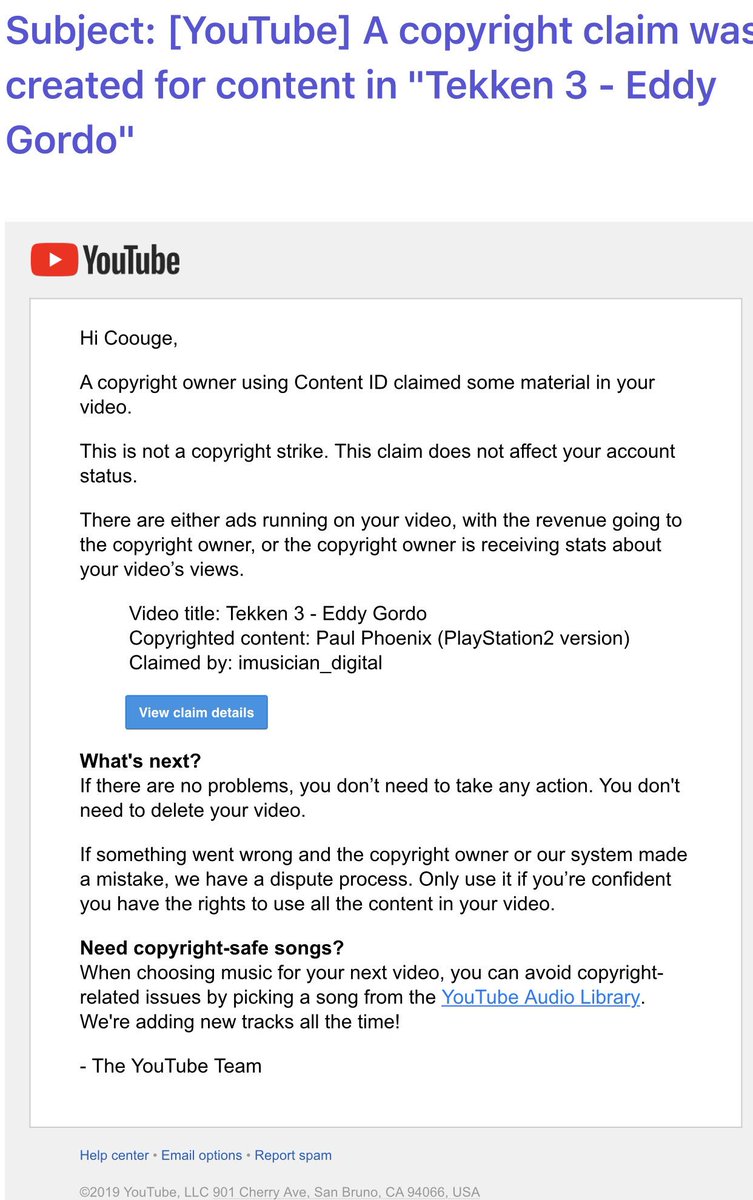Select the Report spam footer link
The height and width of the screenshot is (1200, 753).
pos(293,1155)
